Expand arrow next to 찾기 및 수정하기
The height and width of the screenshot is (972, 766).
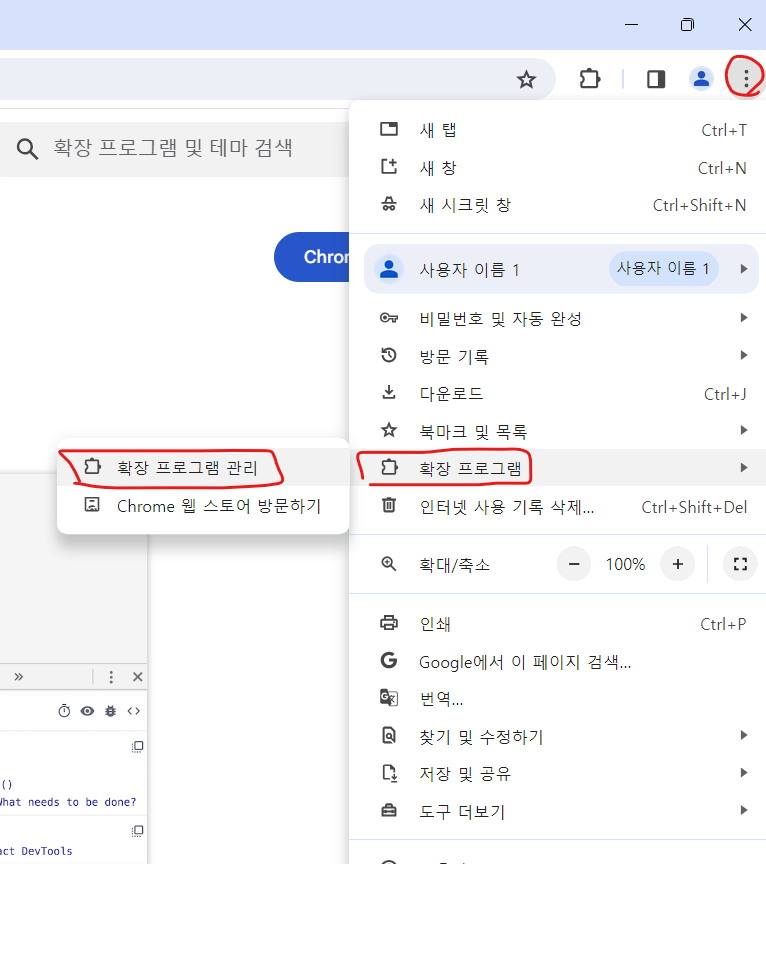click(x=744, y=735)
